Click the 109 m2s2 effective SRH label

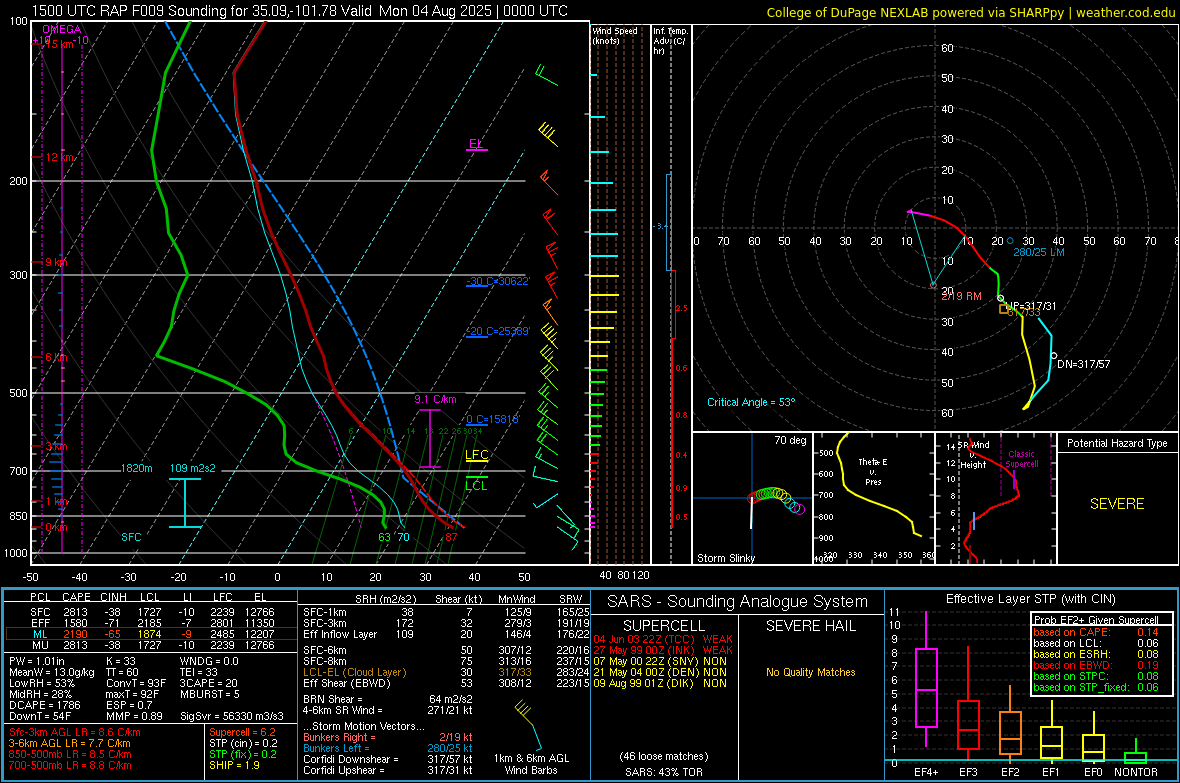(x=193, y=468)
